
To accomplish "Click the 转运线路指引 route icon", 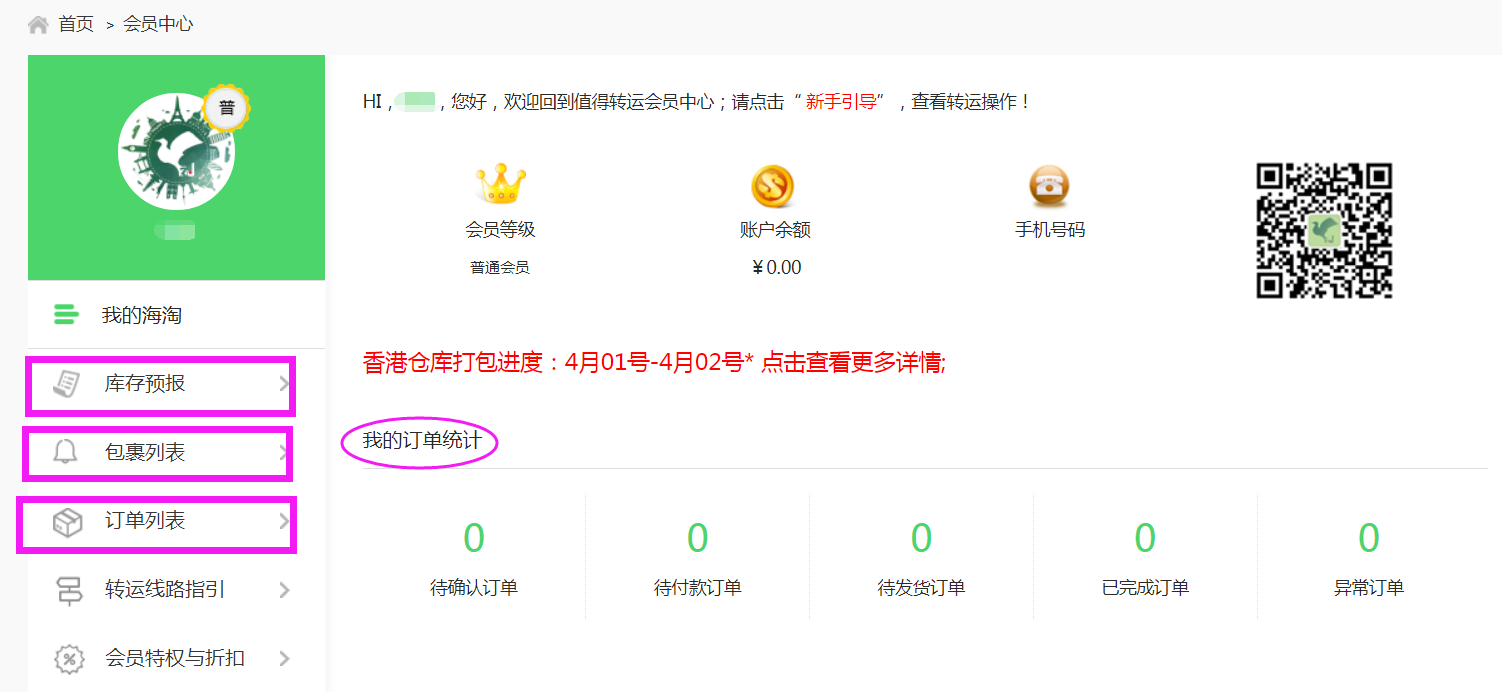I will (67, 591).
